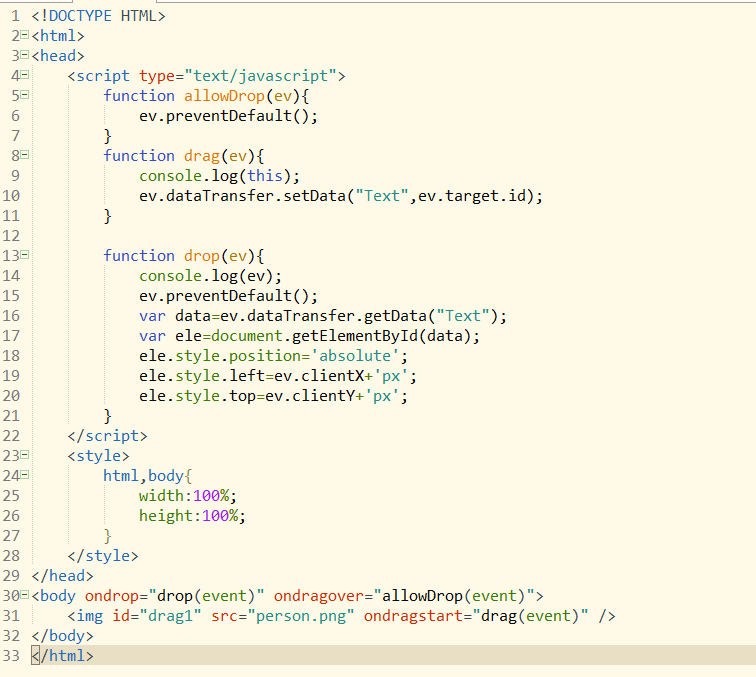The width and height of the screenshot is (756, 677).
Task: Click the "person.png" src value
Action: [x=305, y=616]
